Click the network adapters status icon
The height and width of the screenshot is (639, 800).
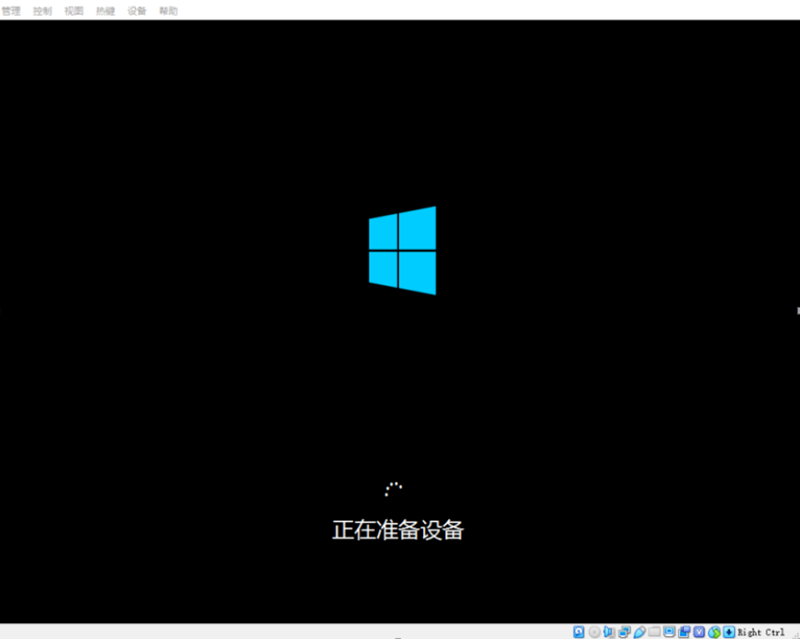[x=624, y=632]
